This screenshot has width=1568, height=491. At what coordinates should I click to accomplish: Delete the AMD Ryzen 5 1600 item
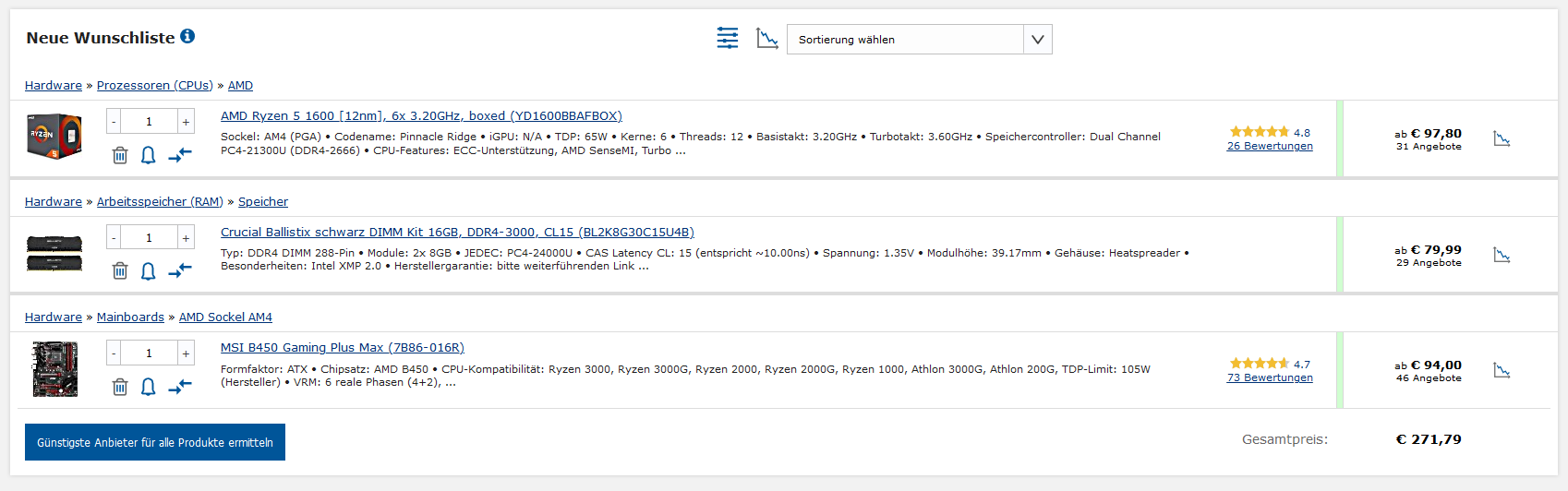click(x=120, y=155)
